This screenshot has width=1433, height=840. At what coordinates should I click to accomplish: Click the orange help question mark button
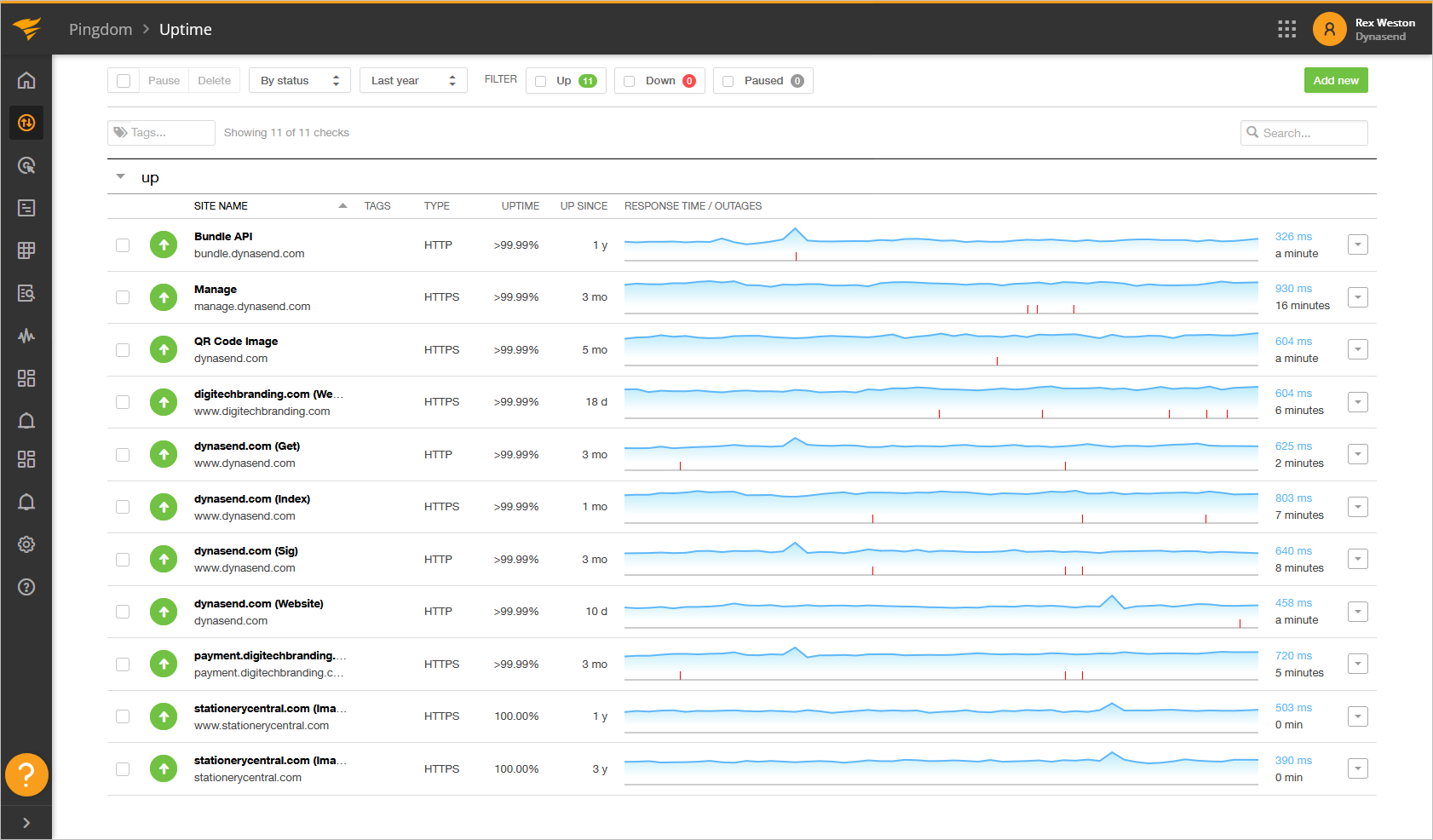click(x=26, y=775)
